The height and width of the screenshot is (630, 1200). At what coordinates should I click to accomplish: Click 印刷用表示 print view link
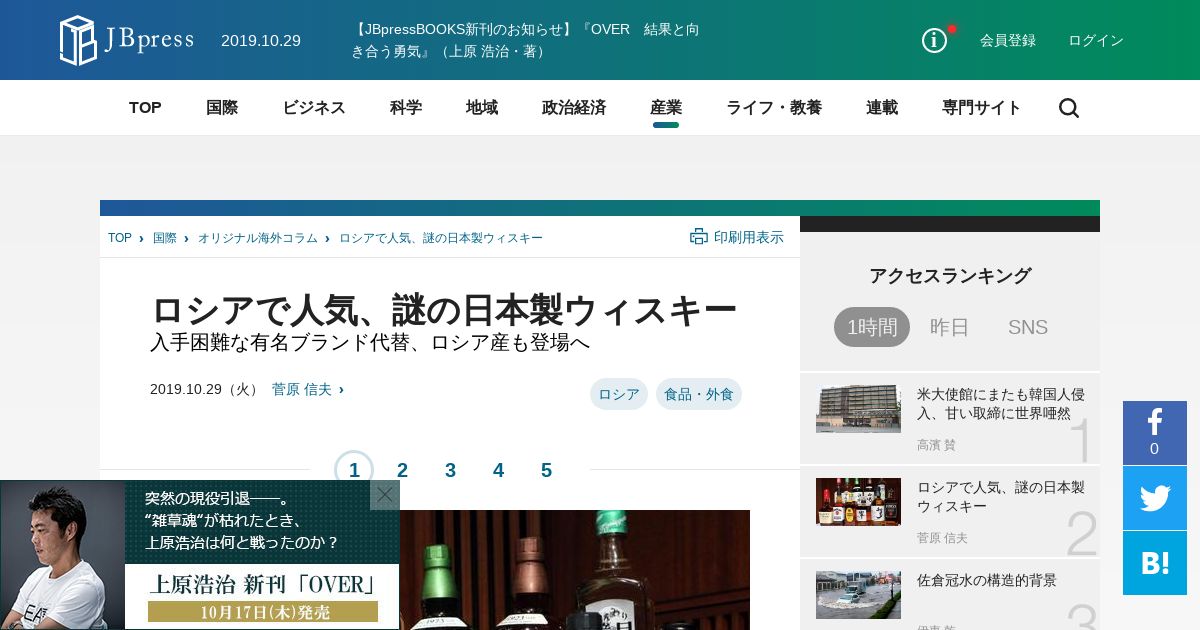tap(749, 237)
